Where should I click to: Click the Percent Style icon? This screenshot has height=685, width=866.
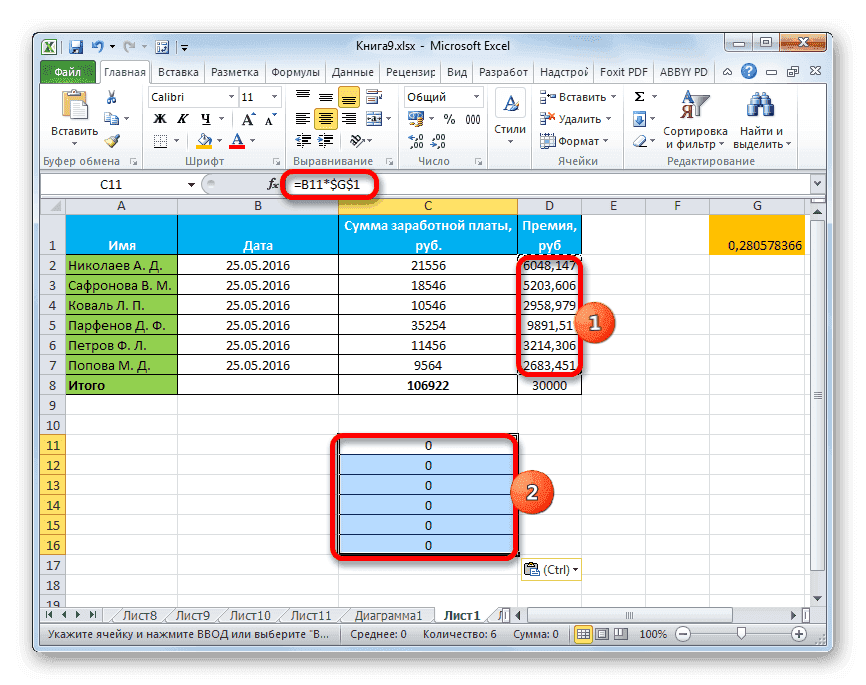pyautogui.click(x=448, y=119)
